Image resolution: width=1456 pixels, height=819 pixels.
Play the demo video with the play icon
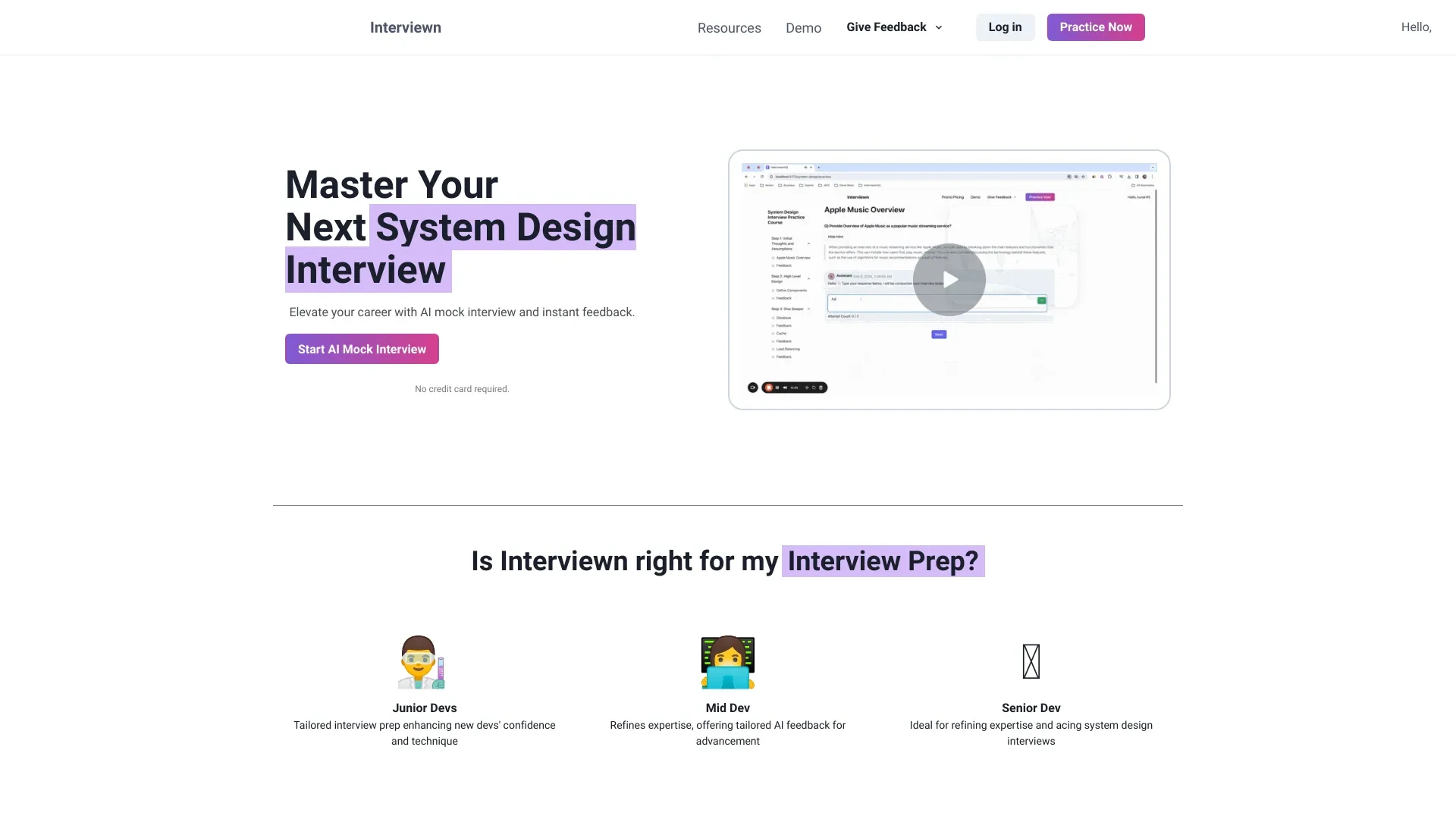tap(949, 280)
